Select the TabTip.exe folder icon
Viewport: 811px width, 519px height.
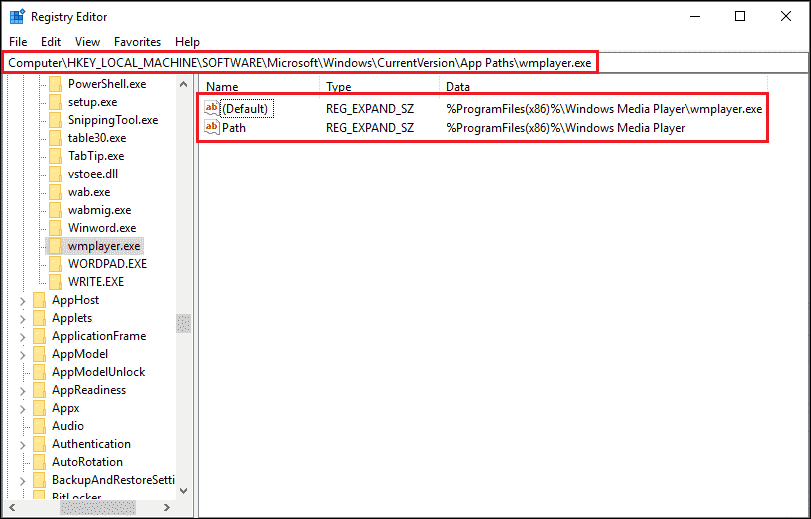click(x=55, y=156)
